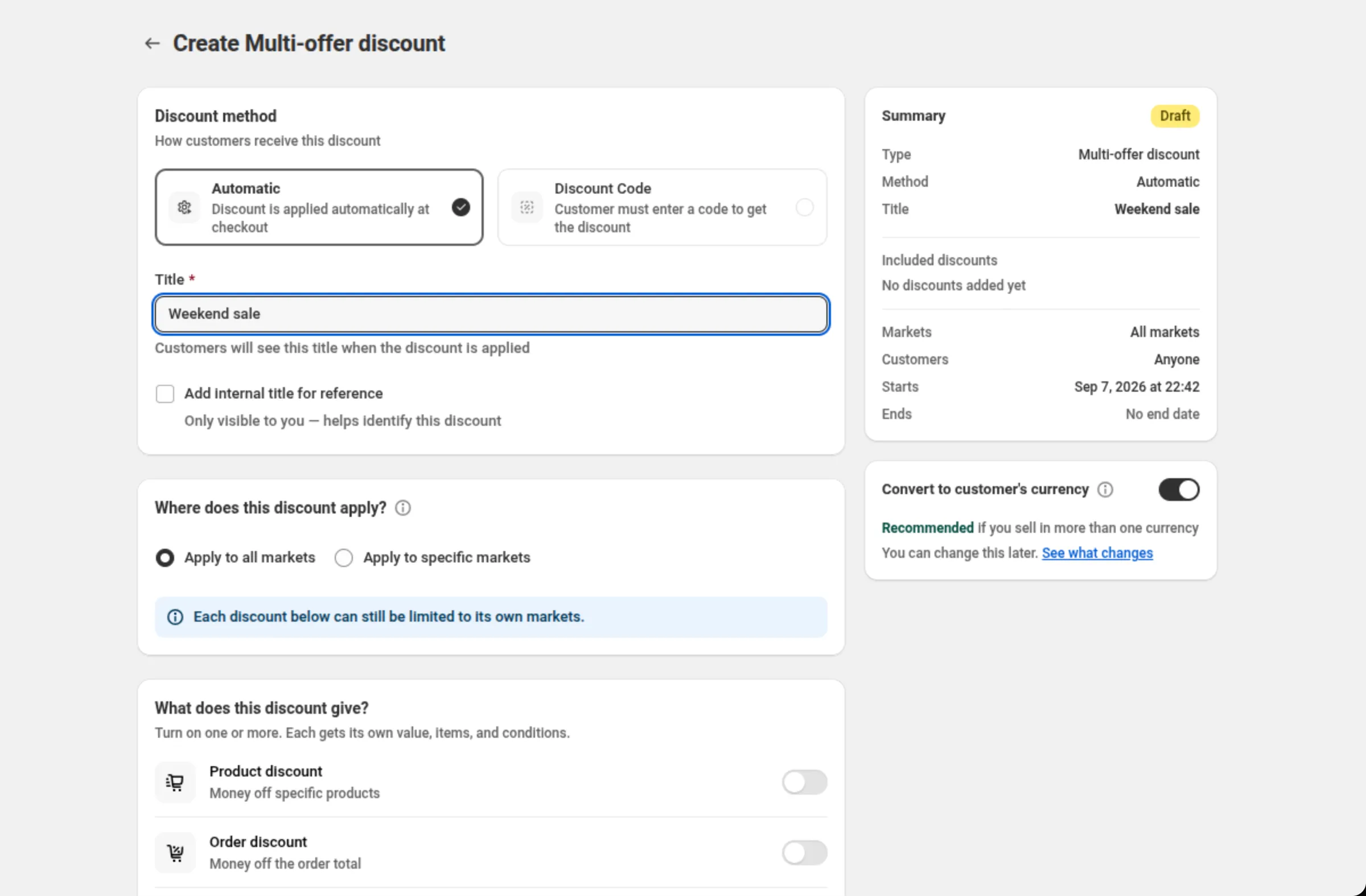Turn on the Order discount toggle
This screenshot has width=1366, height=896.
[804, 853]
